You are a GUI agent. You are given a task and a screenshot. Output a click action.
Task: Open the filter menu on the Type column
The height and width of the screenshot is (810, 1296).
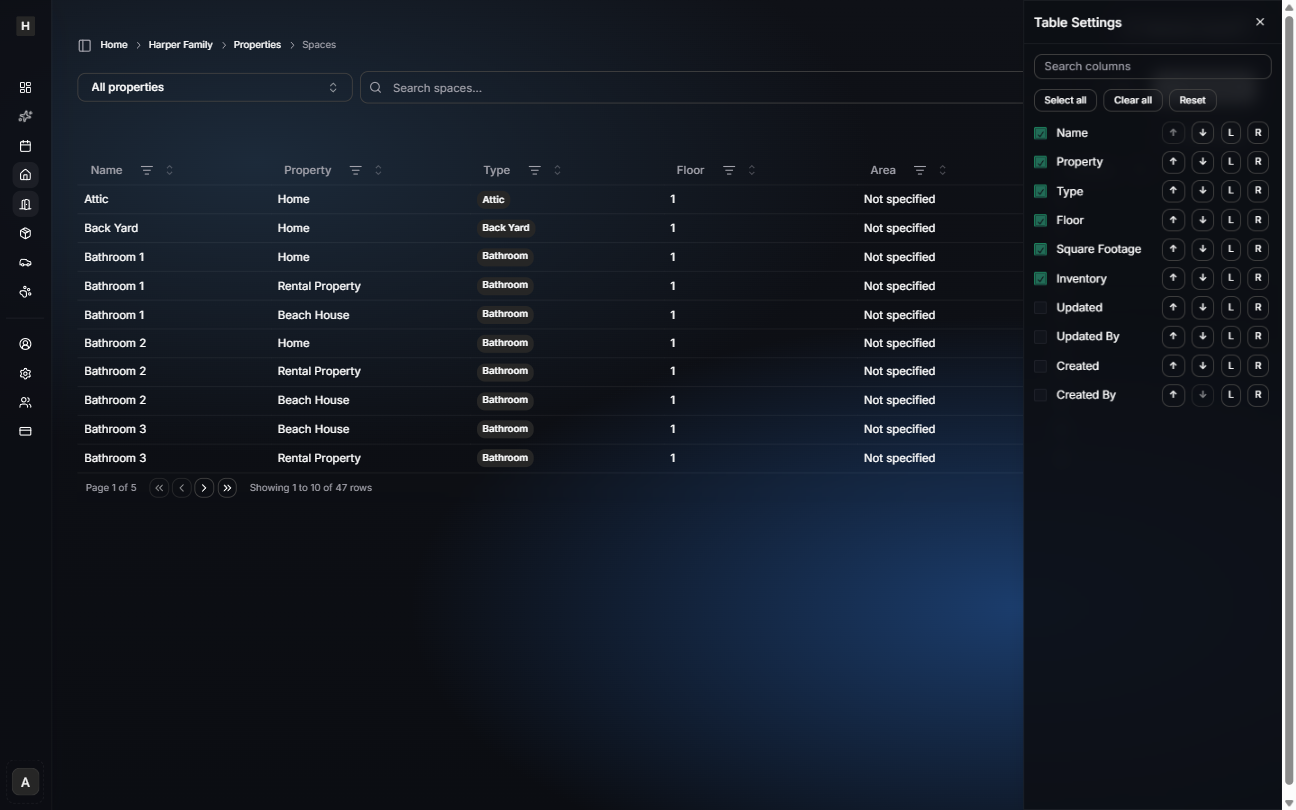click(x=534, y=170)
